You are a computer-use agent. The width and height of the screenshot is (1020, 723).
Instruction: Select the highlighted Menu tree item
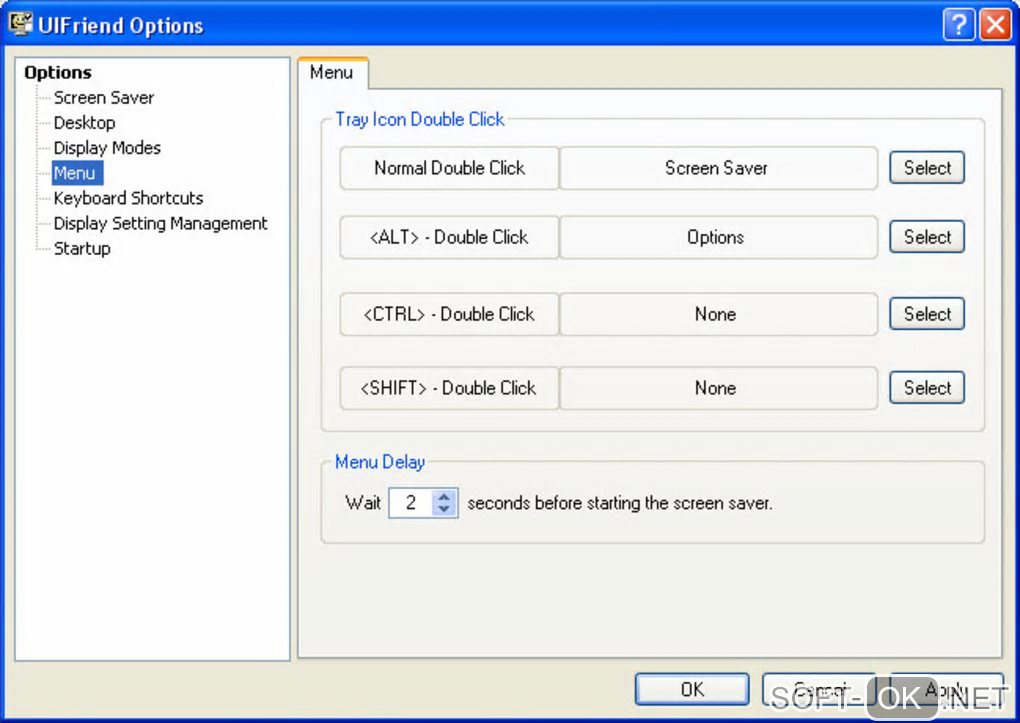click(x=77, y=173)
